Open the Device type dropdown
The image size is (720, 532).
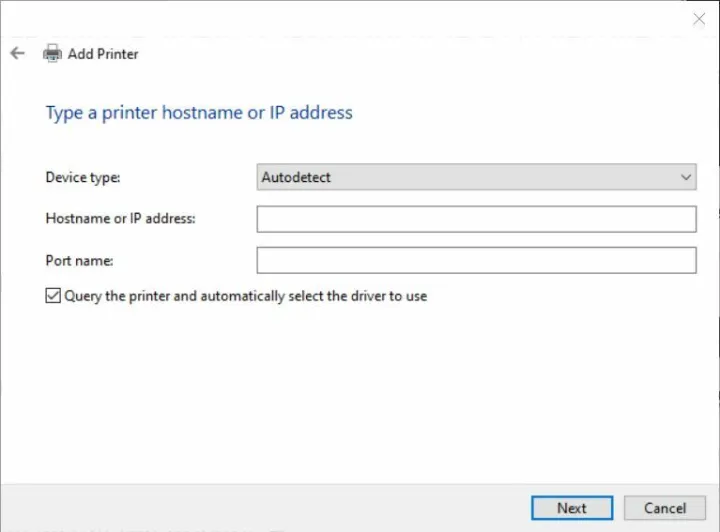pyautogui.click(x=476, y=177)
